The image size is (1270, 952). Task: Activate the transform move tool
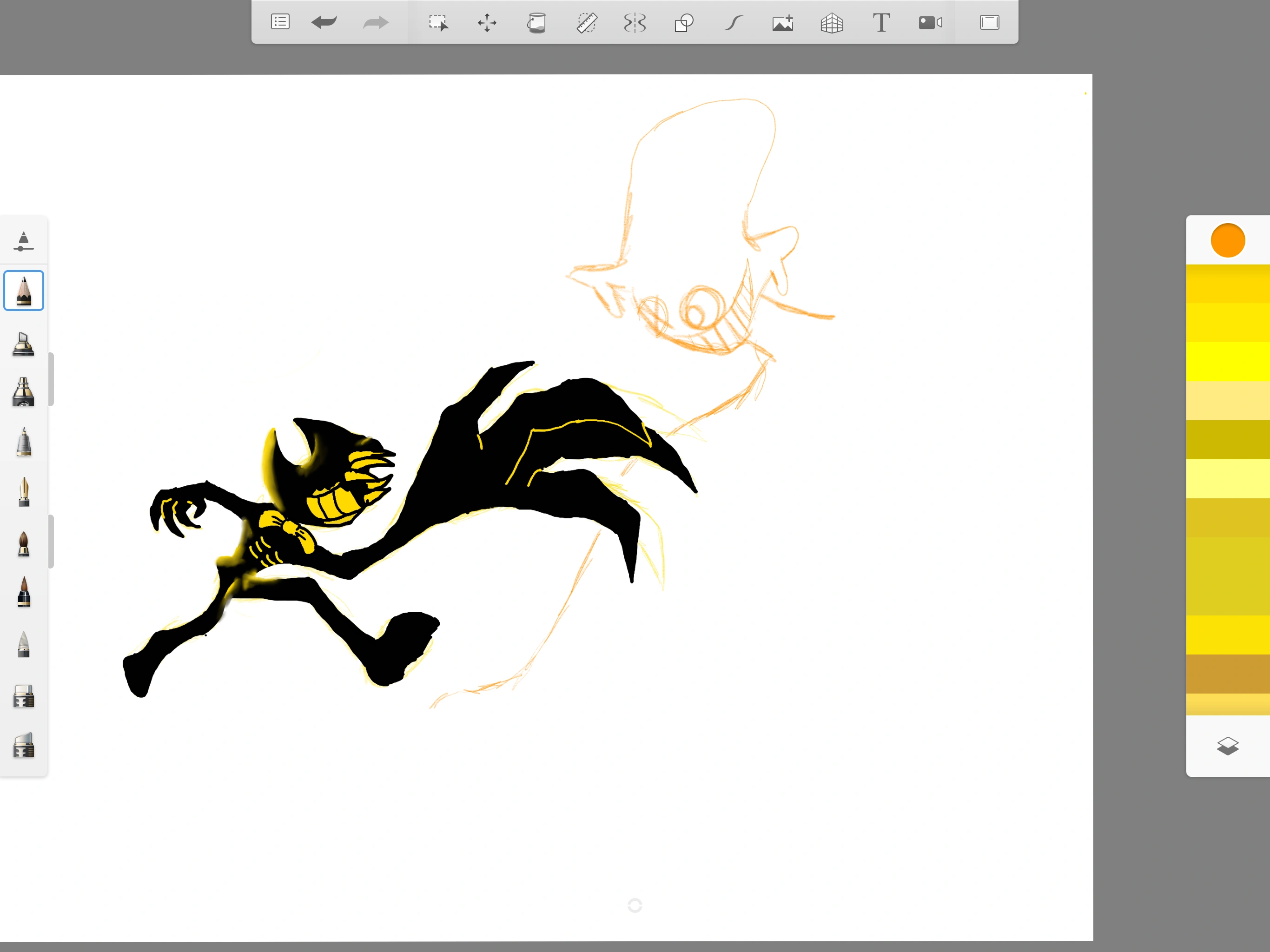click(x=487, y=23)
